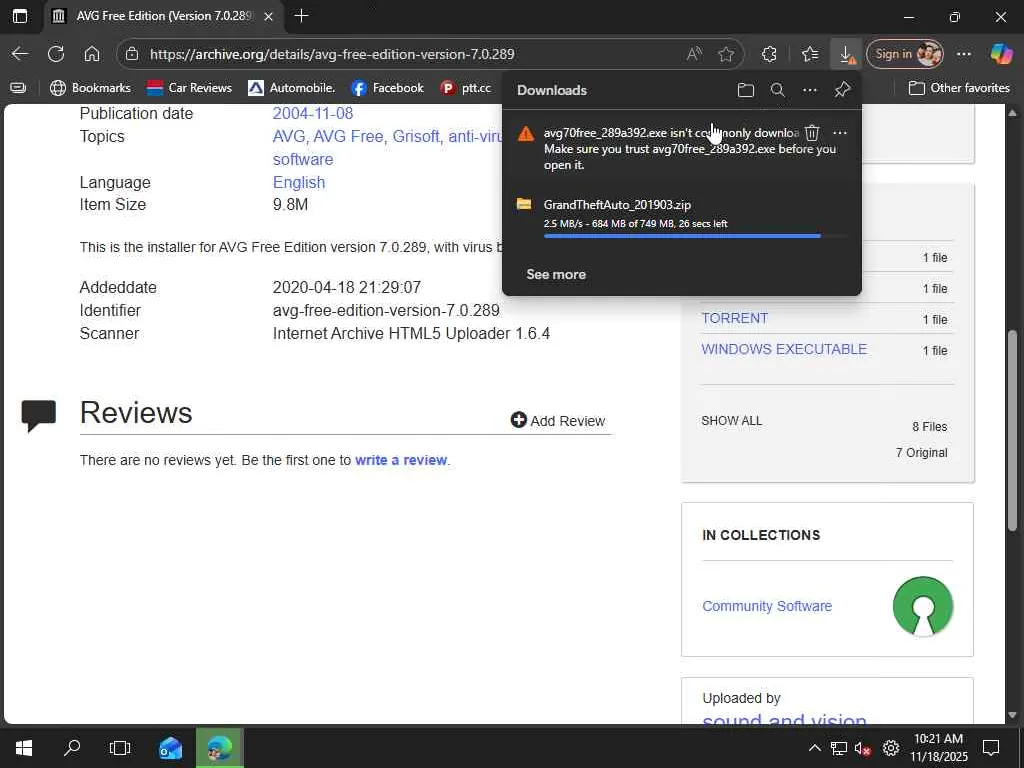
Task: Click the warning icon next to avg70free download
Action: [x=526, y=134]
